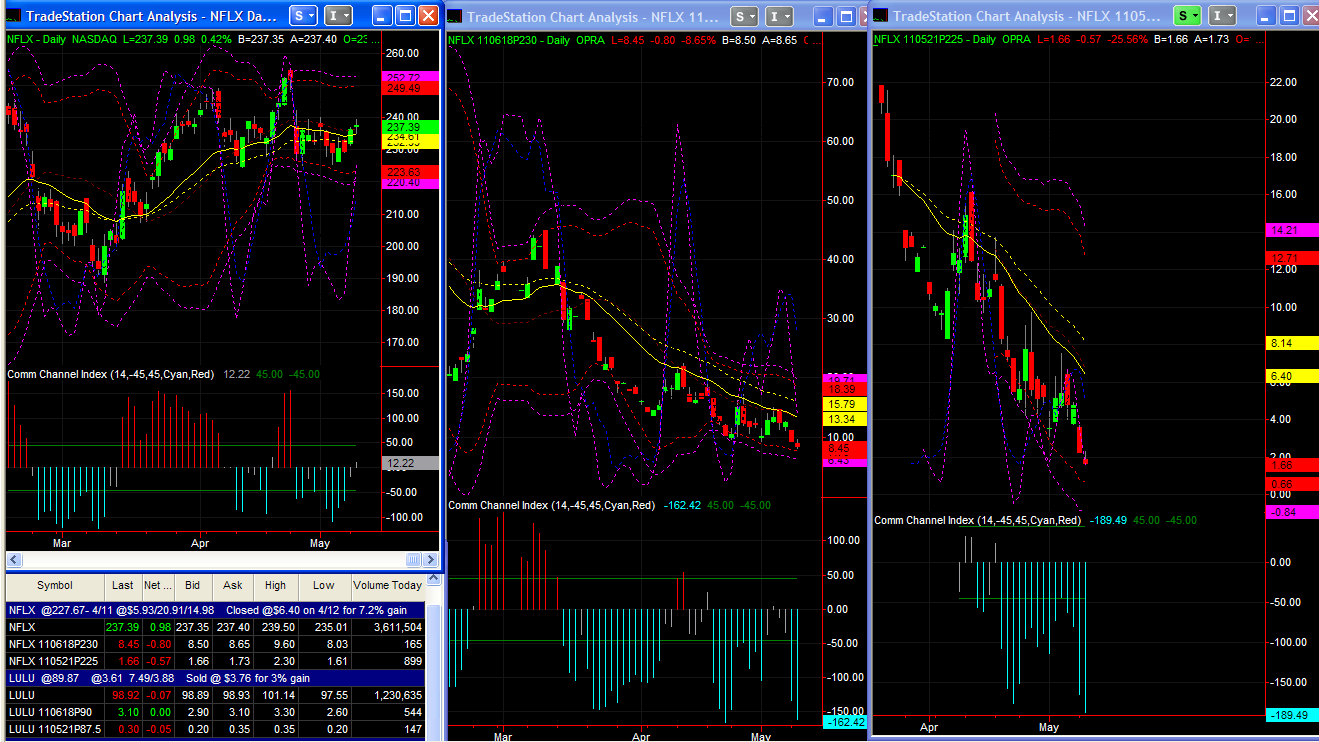Click the Bid column header
Image resolution: width=1319 pixels, height=742 pixels.
(x=192, y=585)
